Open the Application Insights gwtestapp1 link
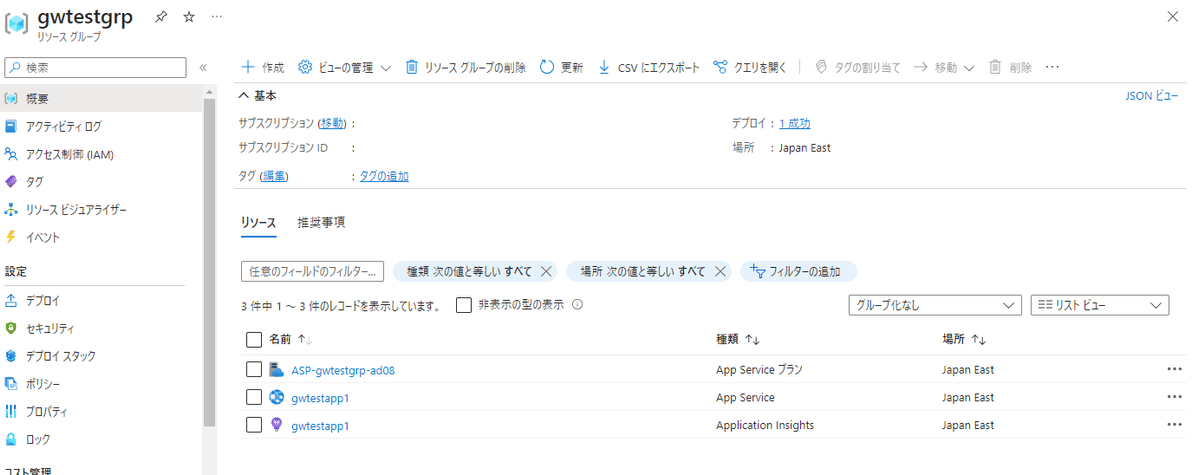This screenshot has width=1200, height=475. click(320, 425)
